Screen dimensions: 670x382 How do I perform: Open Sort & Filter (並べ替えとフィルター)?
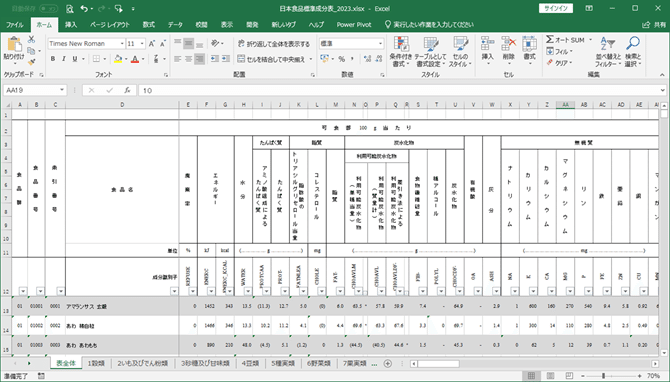point(607,51)
